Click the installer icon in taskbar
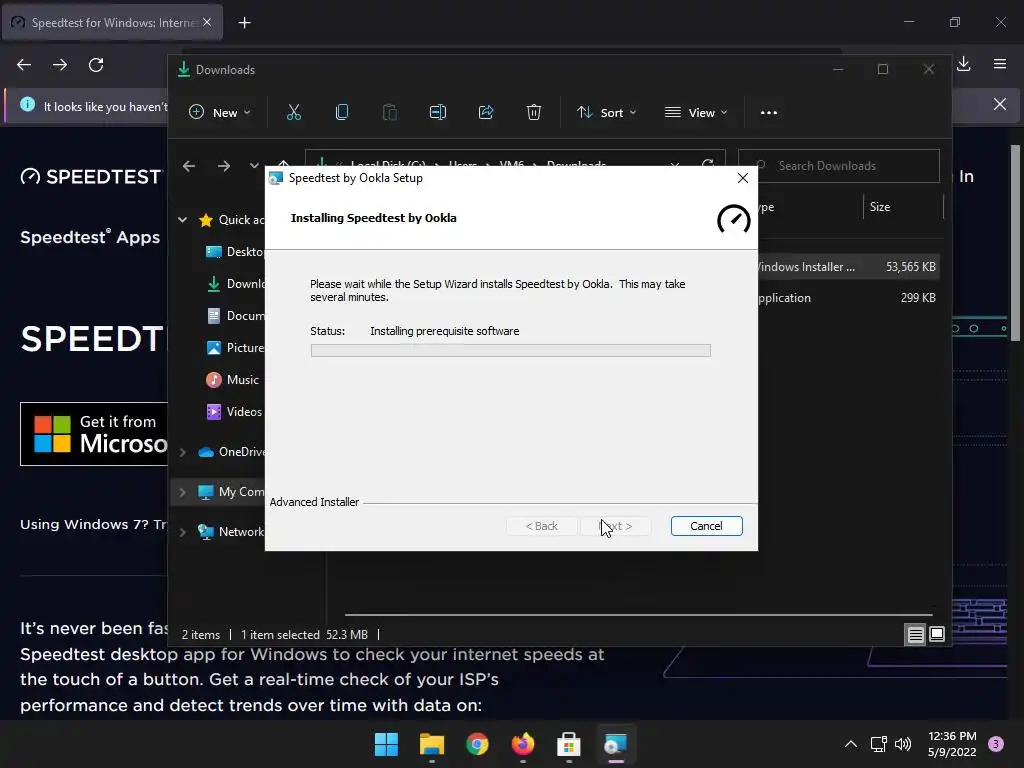1024x768 pixels. [x=615, y=744]
